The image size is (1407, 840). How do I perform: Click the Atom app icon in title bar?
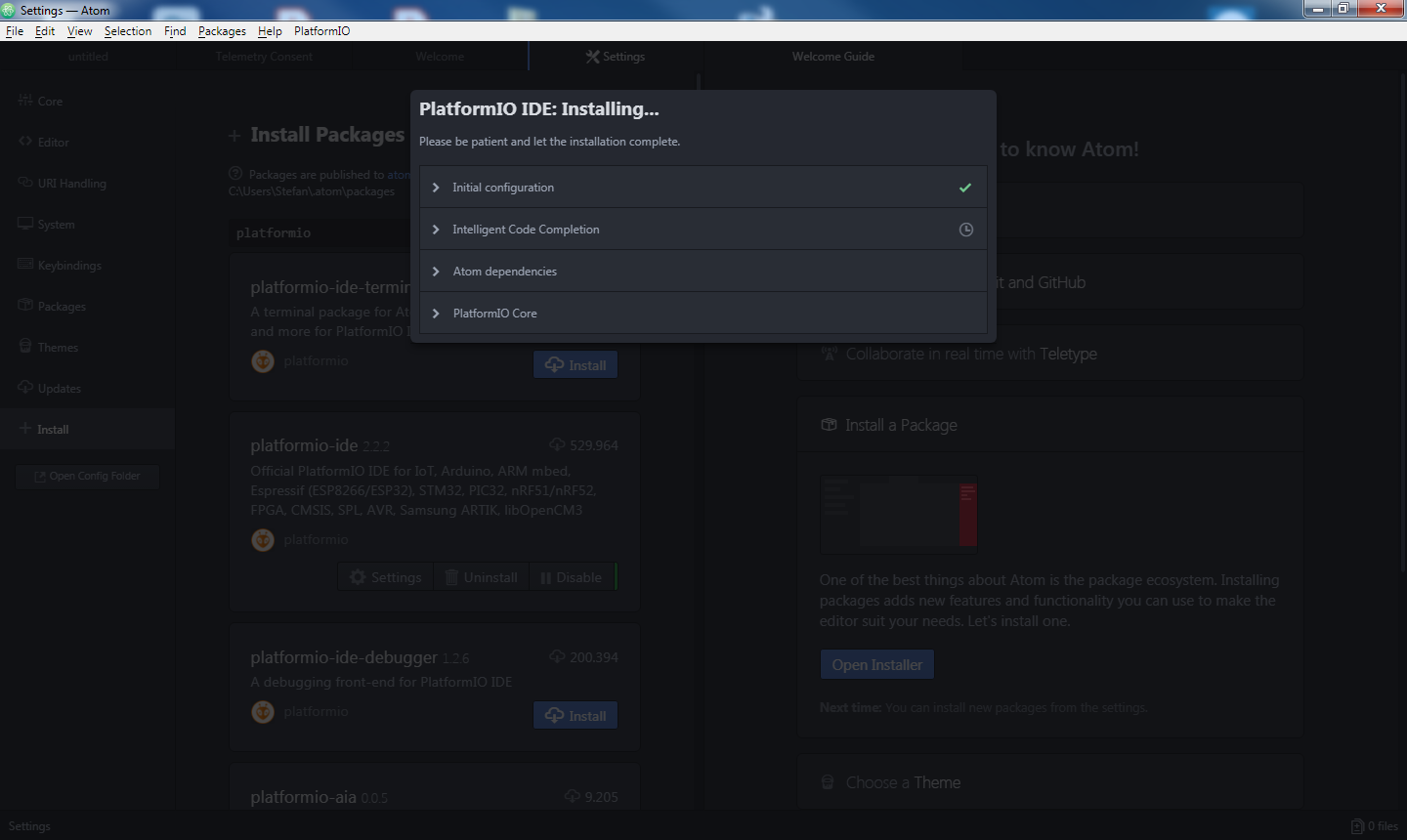pos(9,10)
